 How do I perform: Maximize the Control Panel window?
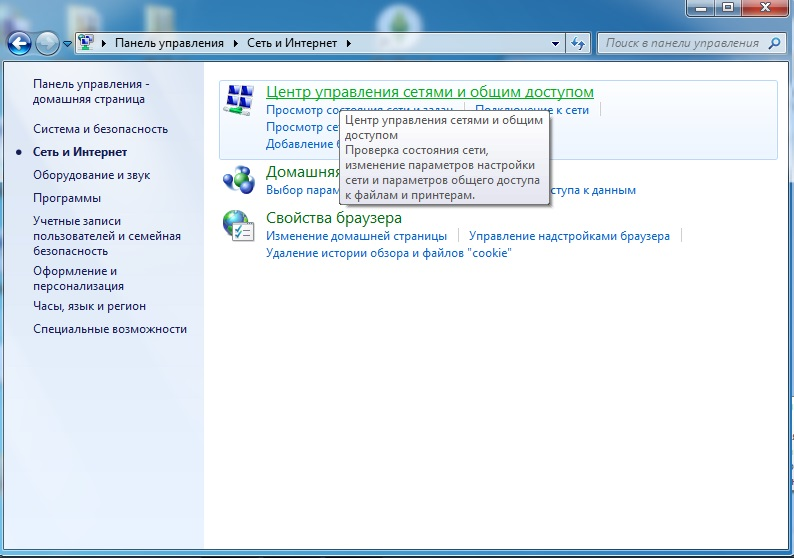(728, 8)
